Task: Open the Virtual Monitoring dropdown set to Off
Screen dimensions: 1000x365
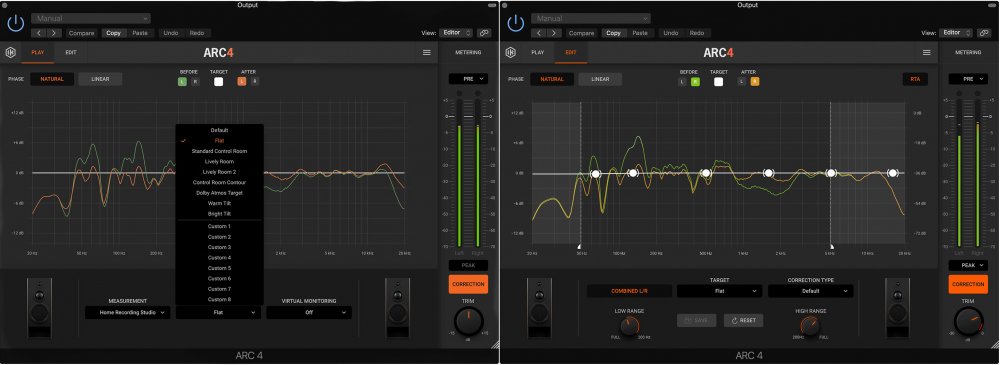Action: click(x=309, y=313)
